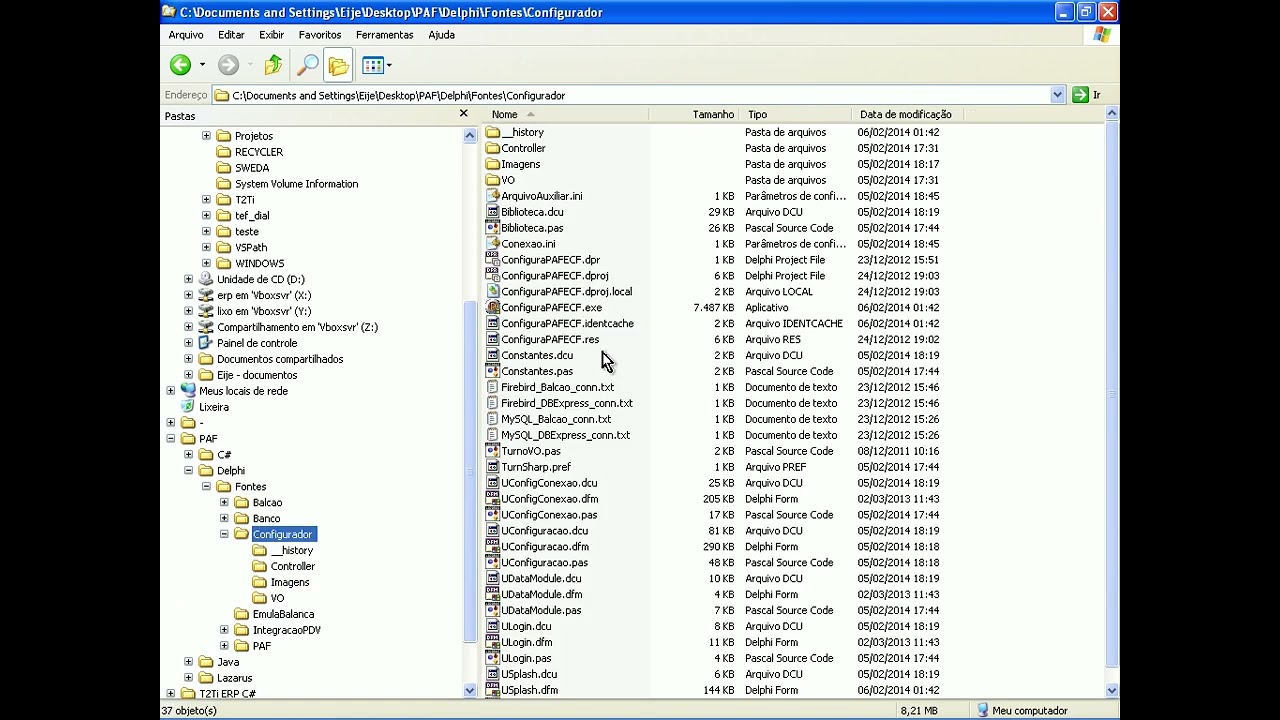Select the ConfiguraPAFECF.dpr file icon
The height and width of the screenshot is (720, 1280).
492,260
